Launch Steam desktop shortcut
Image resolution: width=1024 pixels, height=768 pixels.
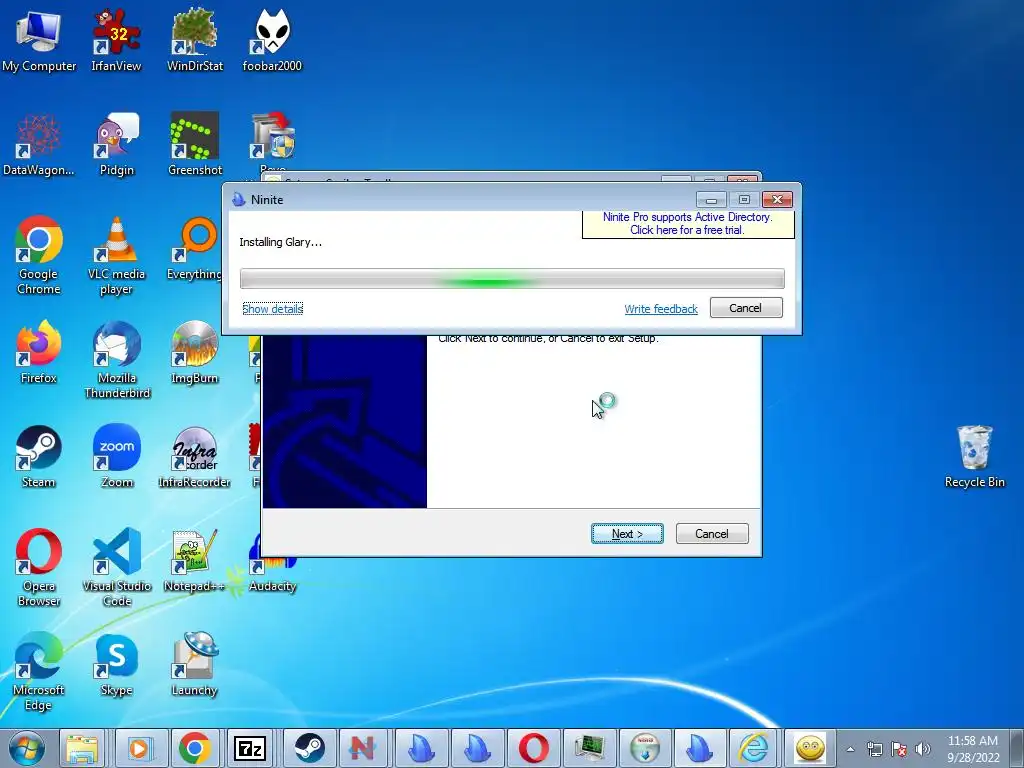click(39, 456)
